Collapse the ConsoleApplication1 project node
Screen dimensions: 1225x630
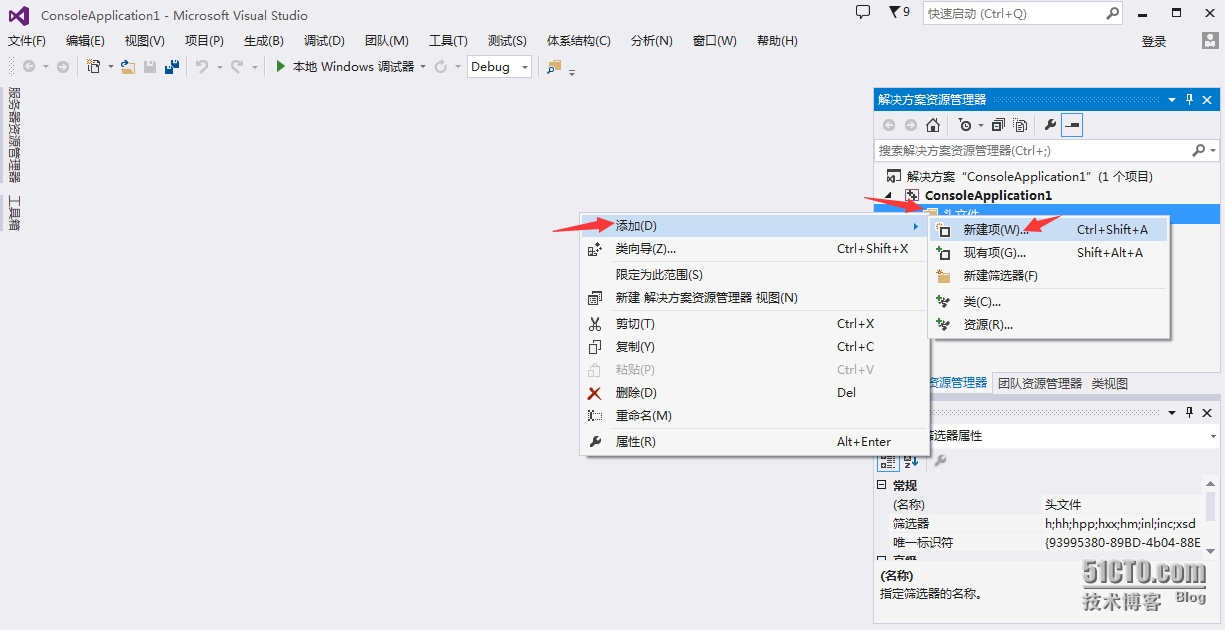pos(887,195)
